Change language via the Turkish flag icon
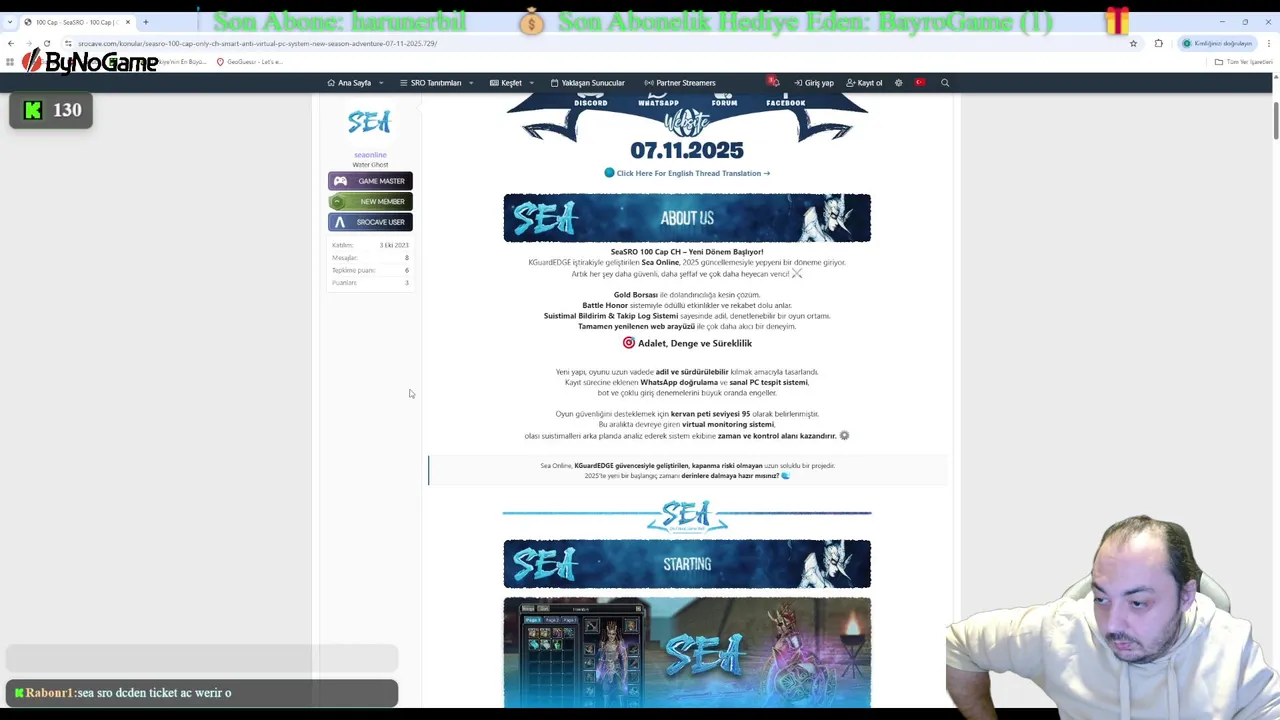The height and width of the screenshot is (720, 1280). [x=920, y=83]
